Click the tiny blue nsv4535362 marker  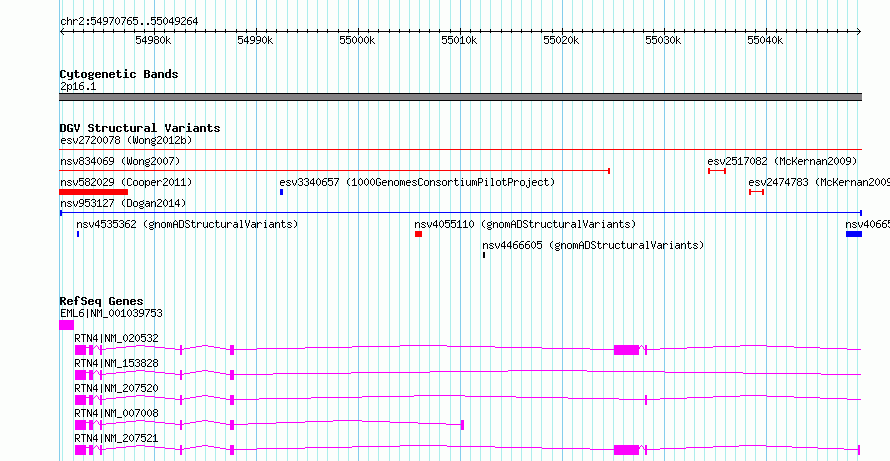[x=78, y=234]
